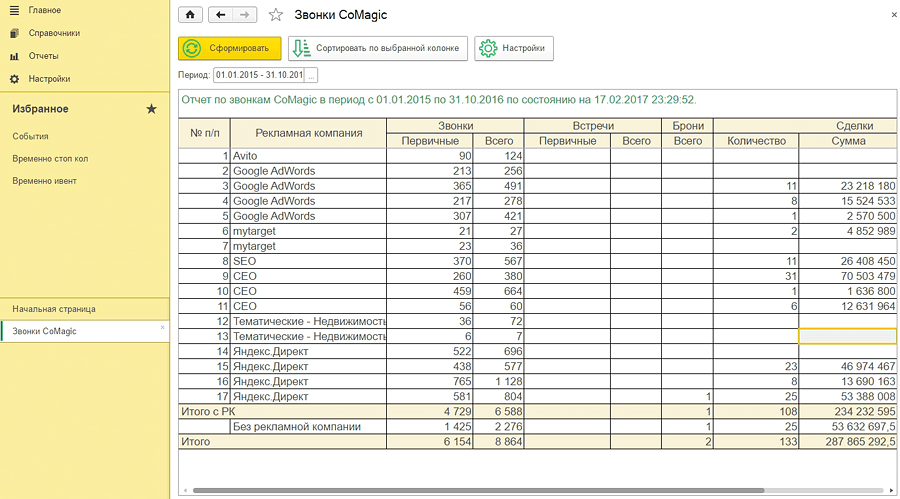Image resolution: width=900 pixels, height=499 pixels.
Task: Open Справочники section in sidebar
Action: [54, 33]
